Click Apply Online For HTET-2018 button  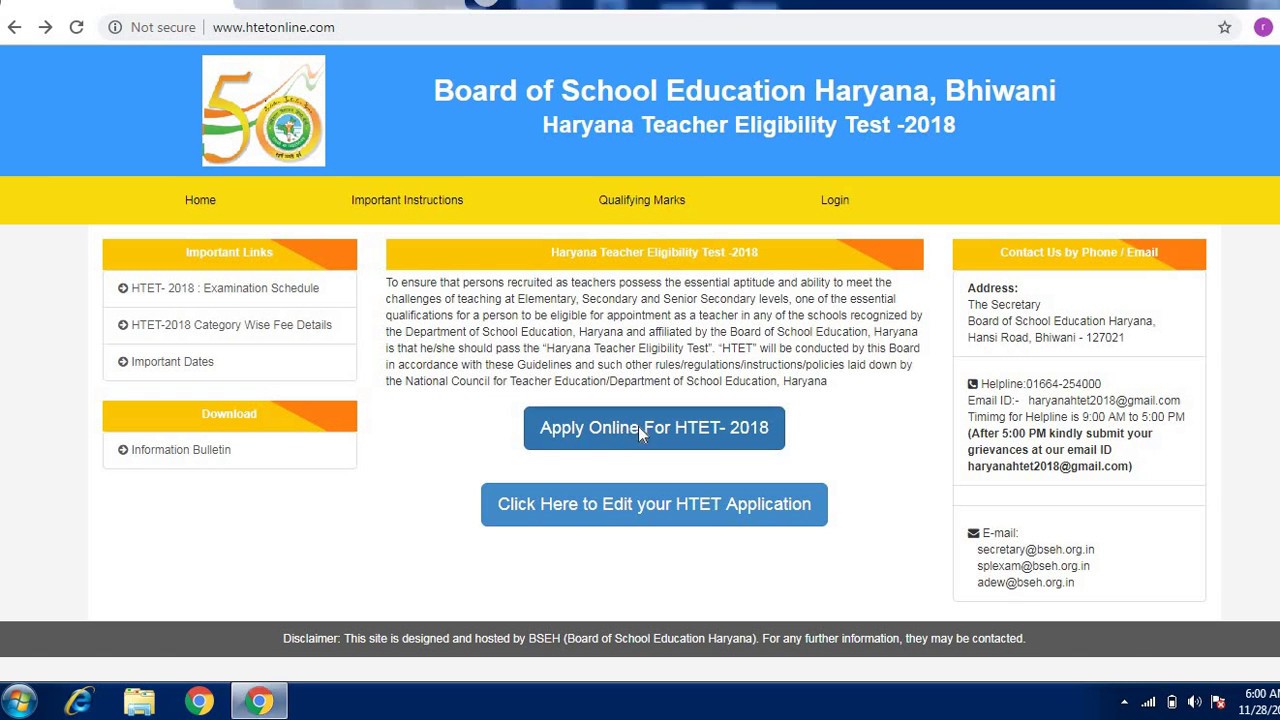coord(654,428)
